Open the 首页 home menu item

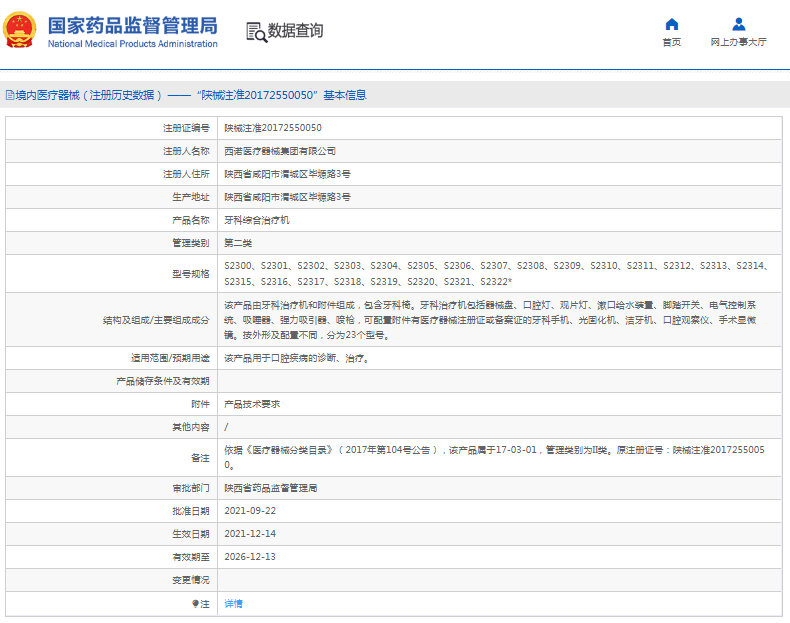(672, 42)
